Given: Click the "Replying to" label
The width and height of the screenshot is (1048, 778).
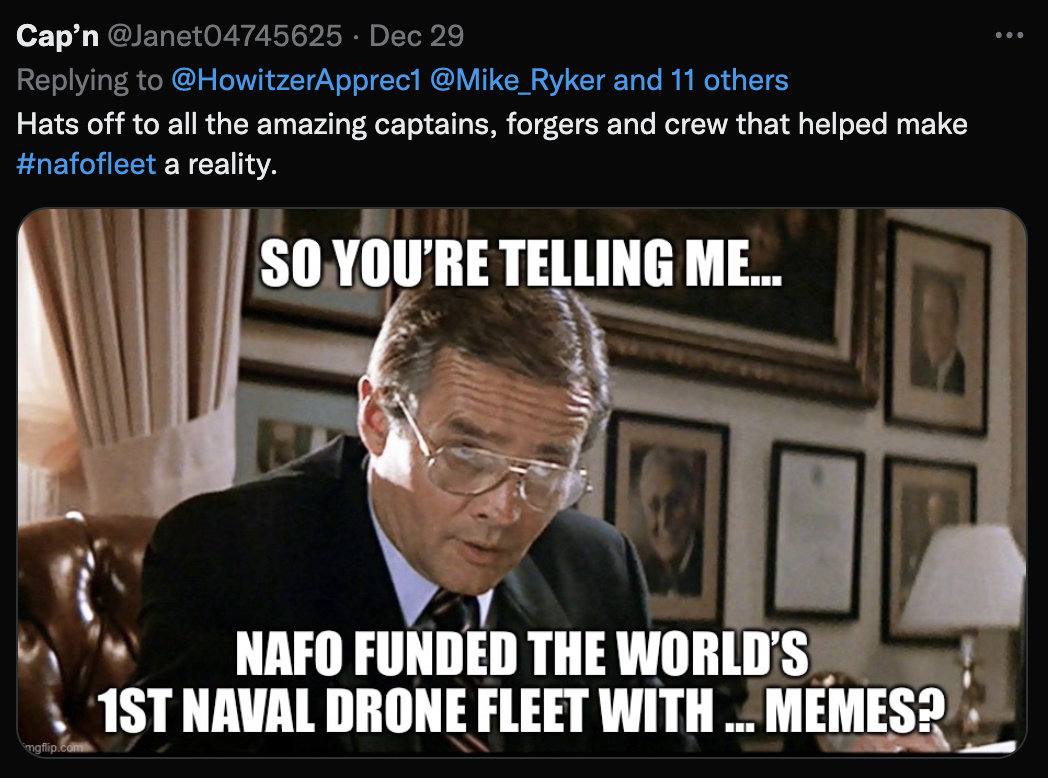Looking at the screenshot, I should pyautogui.click(x=90, y=81).
